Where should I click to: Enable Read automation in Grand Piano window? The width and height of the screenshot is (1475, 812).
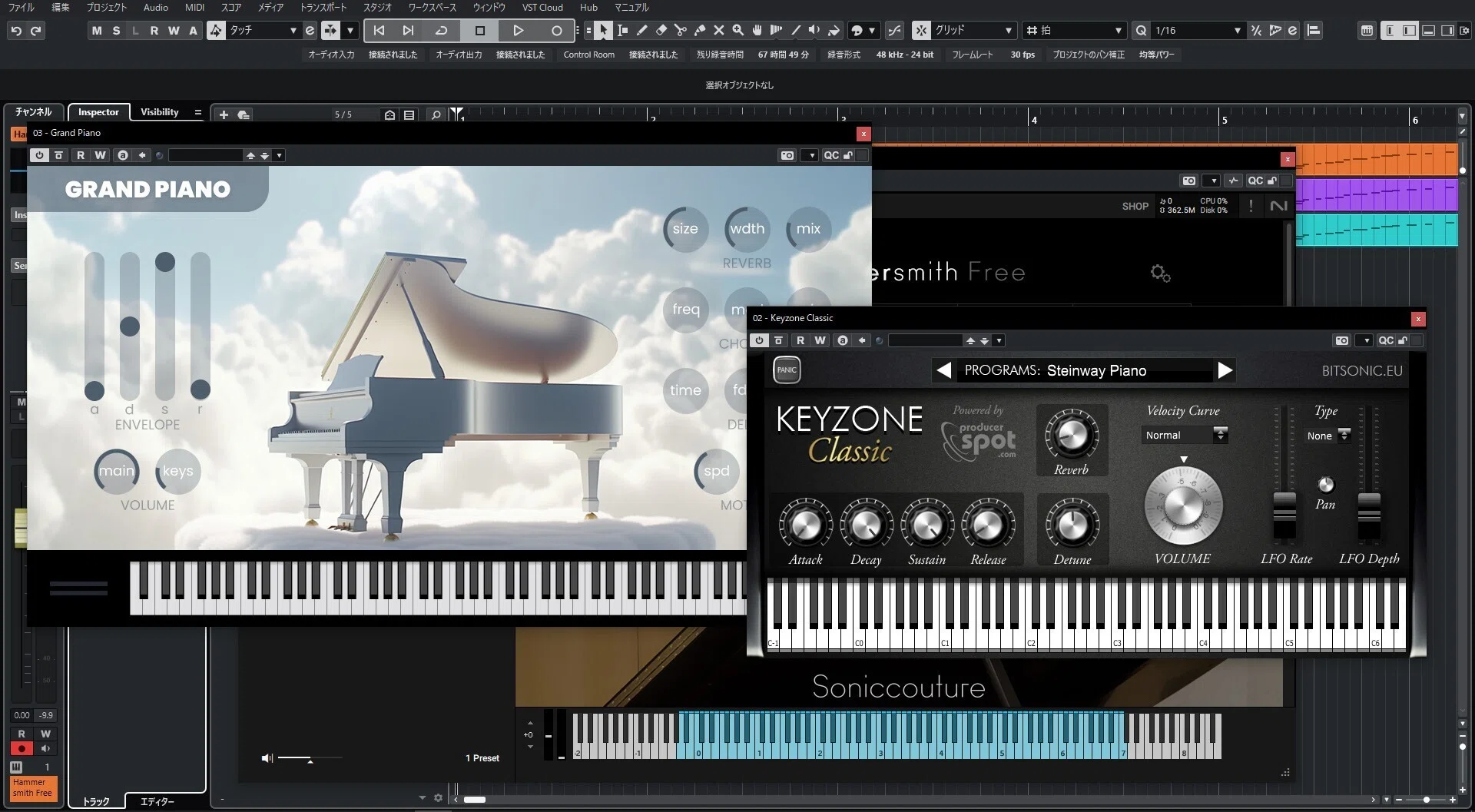point(81,155)
